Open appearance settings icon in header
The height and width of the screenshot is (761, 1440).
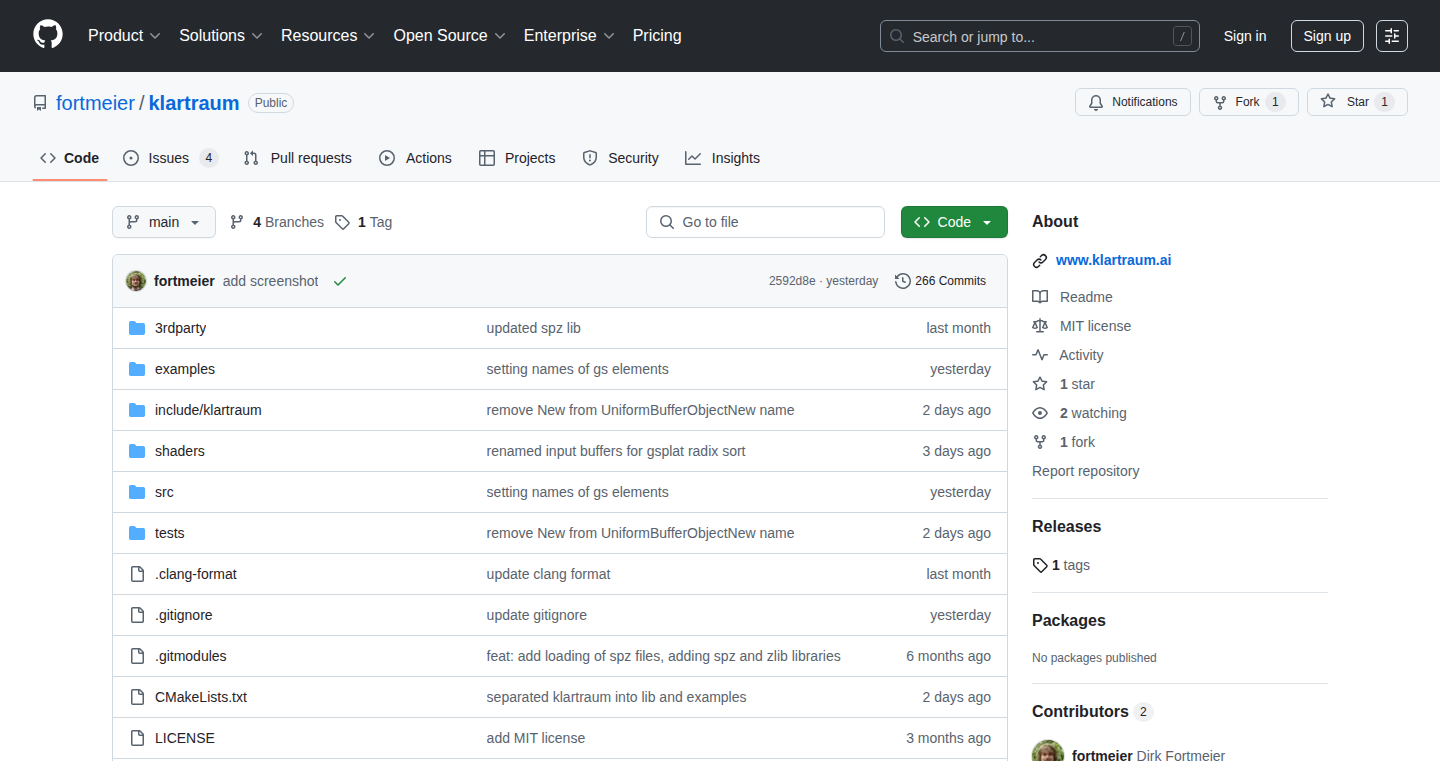[x=1392, y=36]
